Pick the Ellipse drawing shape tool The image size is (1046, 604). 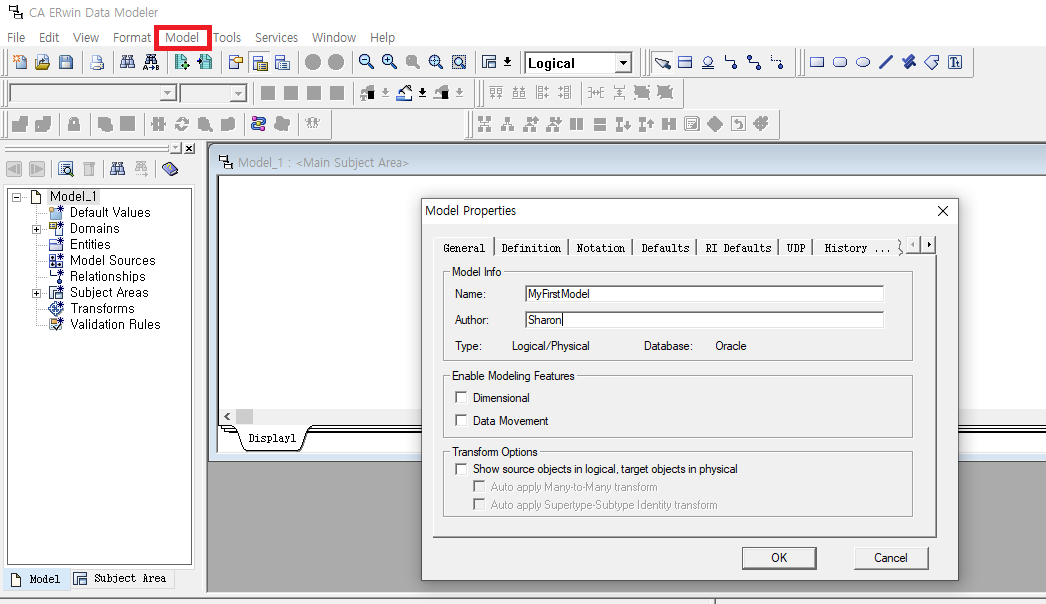pos(863,63)
